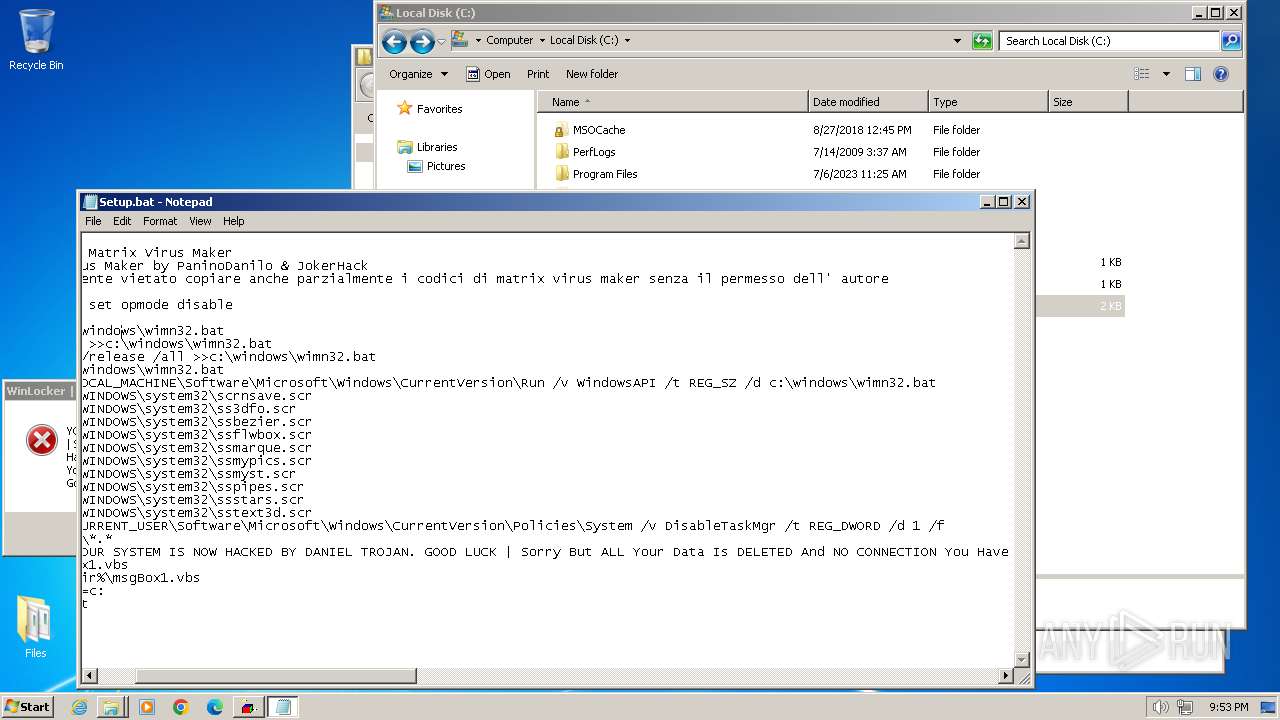Screen dimensions: 1280x720
Task: Click Open in Explorer toolbar
Action: pyautogui.click(x=488, y=74)
